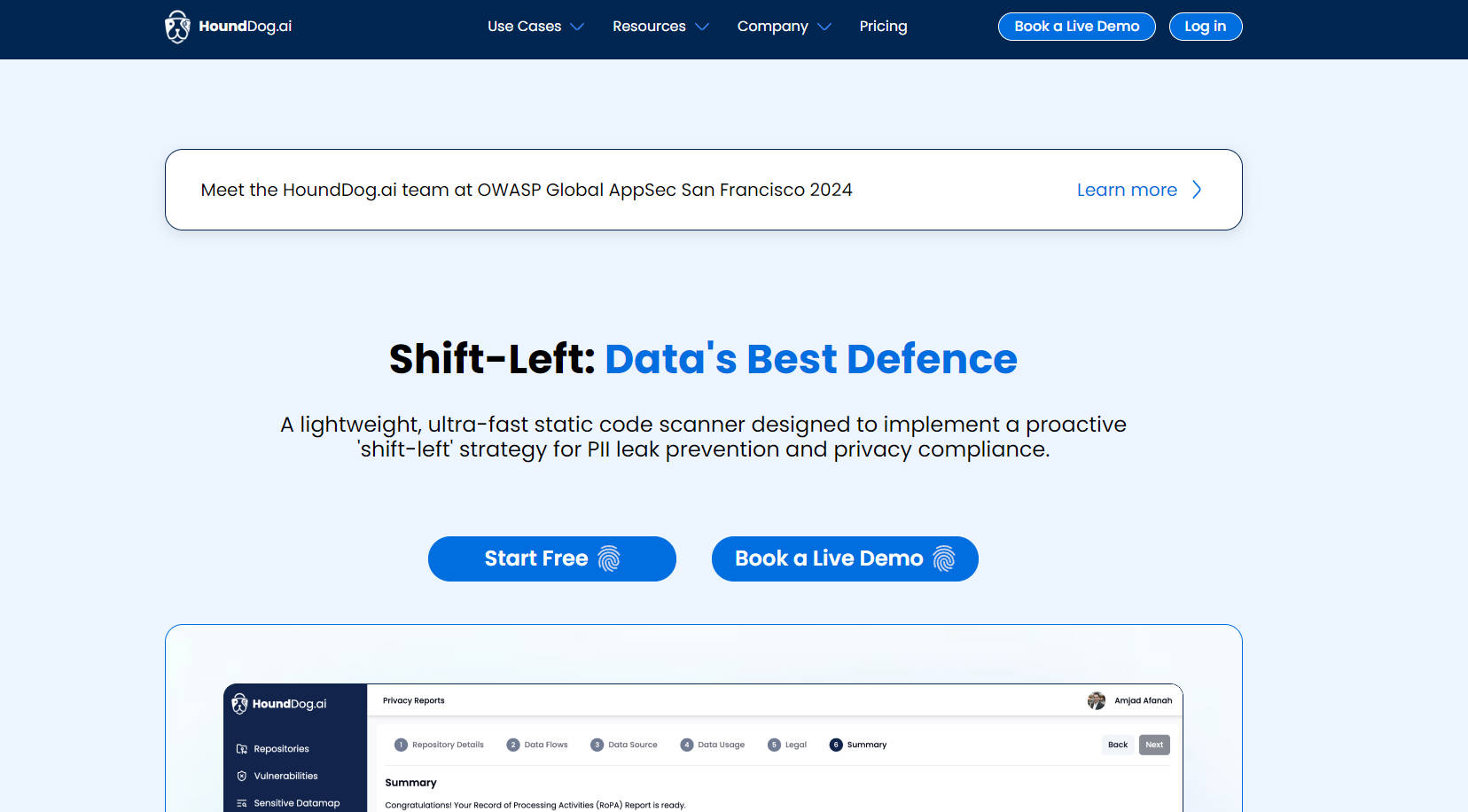Jump to Repository Details step
This screenshot has height=812, width=1468.
click(440, 745)
